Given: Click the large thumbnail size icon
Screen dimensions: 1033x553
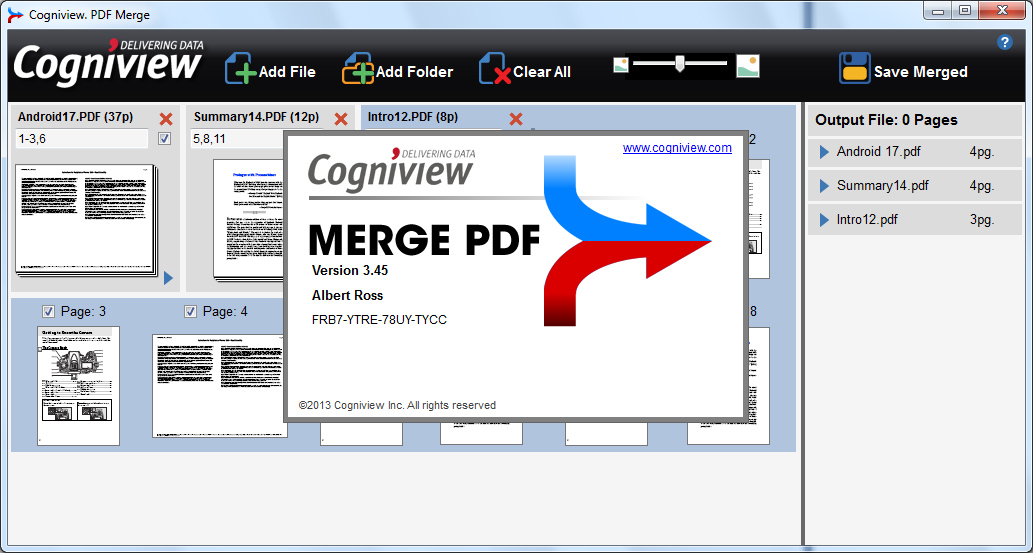Looking at the screenshot, I should click(748, 66).
